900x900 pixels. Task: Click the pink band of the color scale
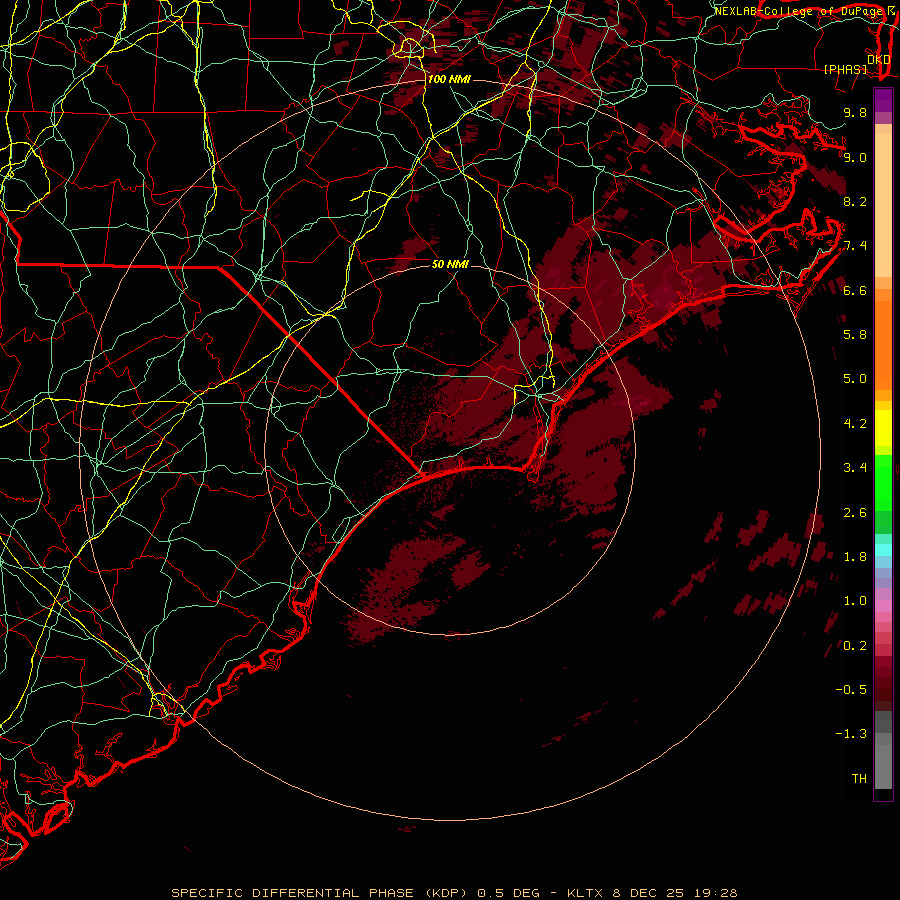point(883,606)
